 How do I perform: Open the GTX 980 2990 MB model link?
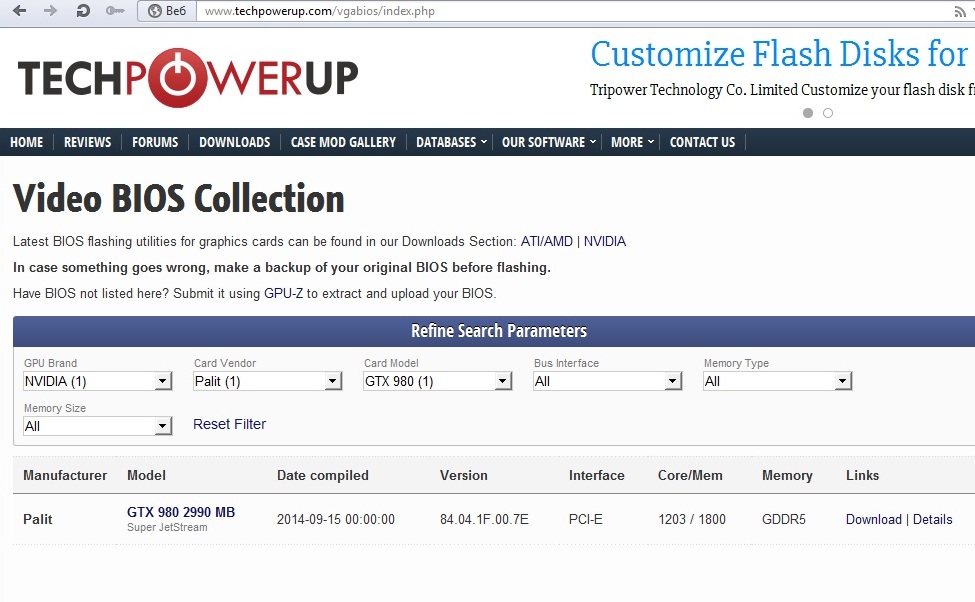[181, 512]
